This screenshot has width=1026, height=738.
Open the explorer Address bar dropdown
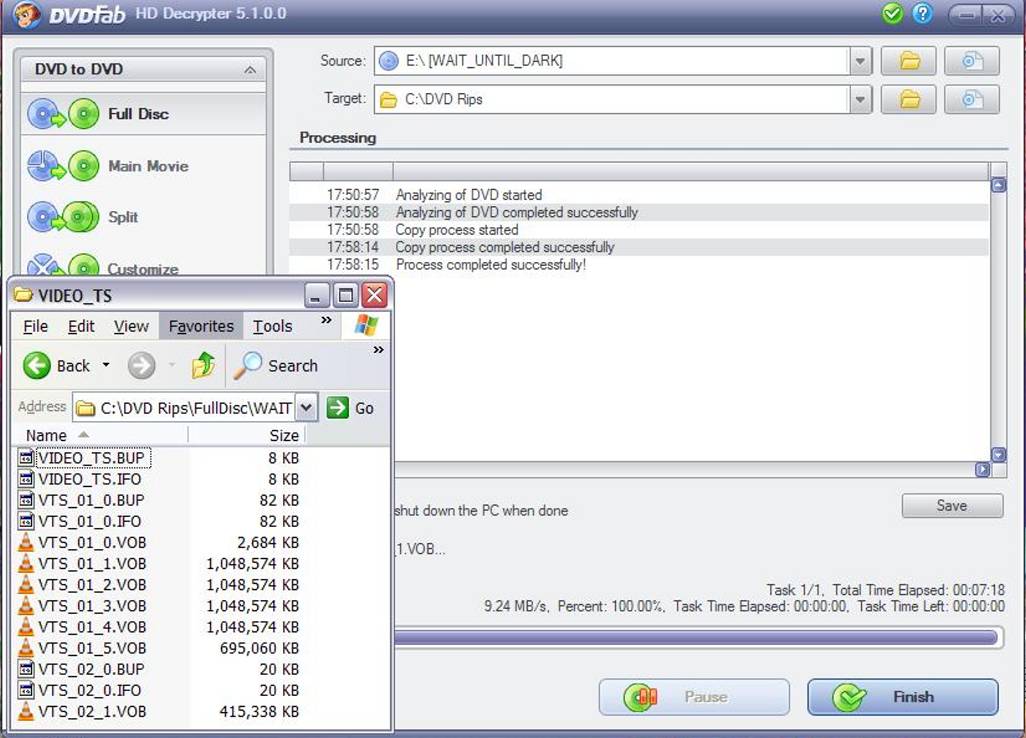tap(306, 408)
